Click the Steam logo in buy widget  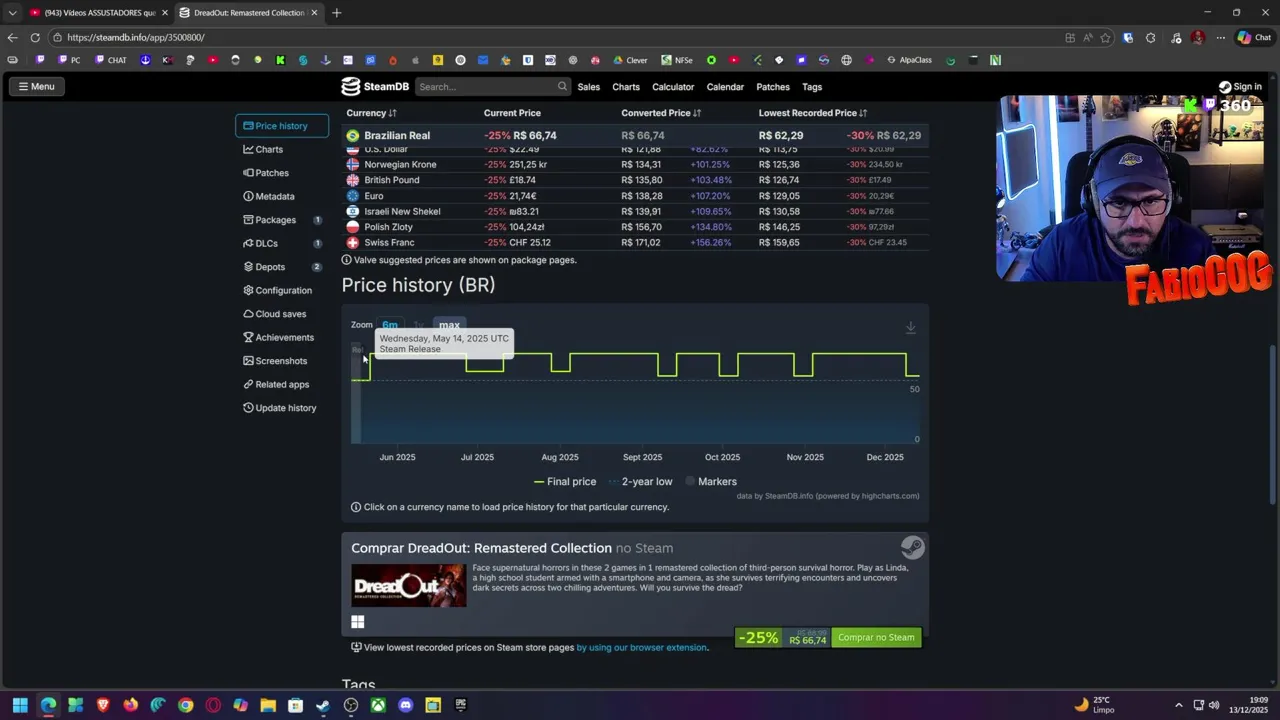[x=912, y=547]
